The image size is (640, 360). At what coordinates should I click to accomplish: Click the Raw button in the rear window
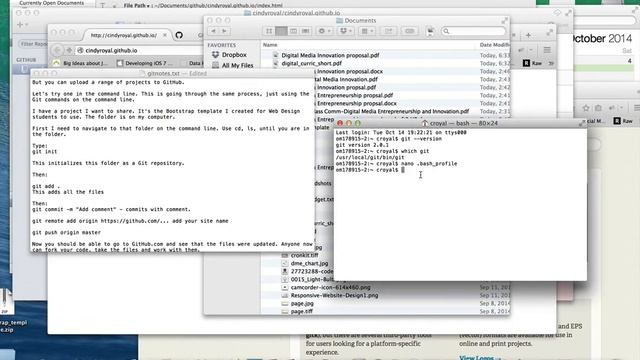pyautogui.click(x=533, y=63)
